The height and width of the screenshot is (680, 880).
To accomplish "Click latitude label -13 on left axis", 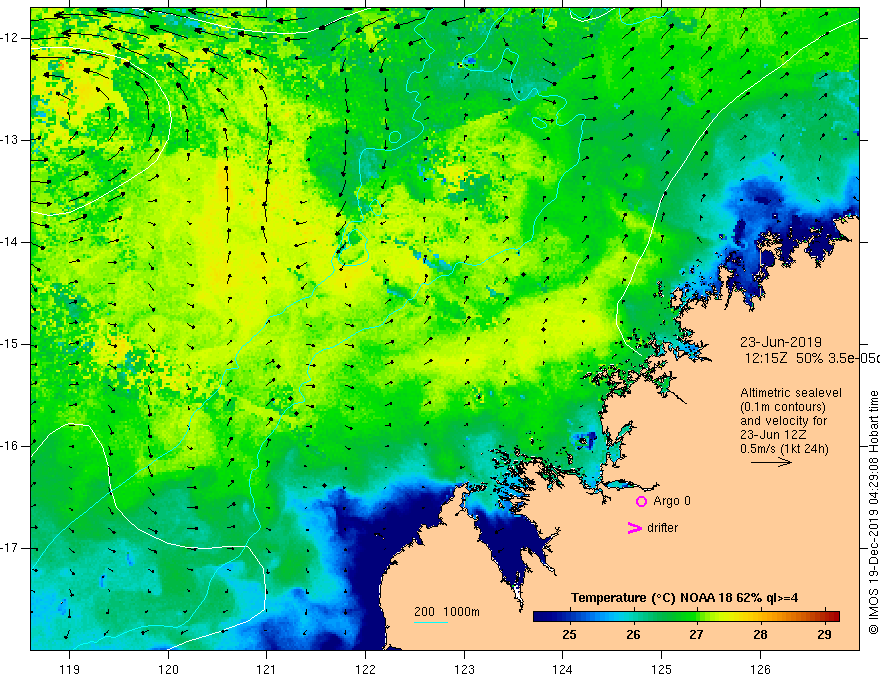I will [x=10, y=140].
